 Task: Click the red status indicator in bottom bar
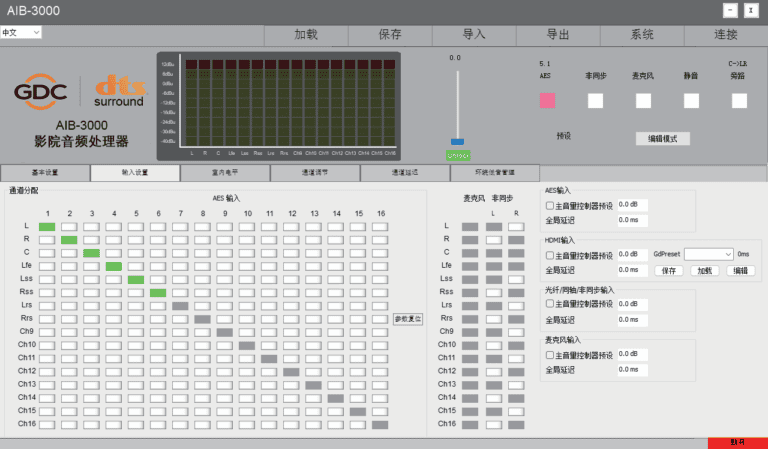point(738,443)
